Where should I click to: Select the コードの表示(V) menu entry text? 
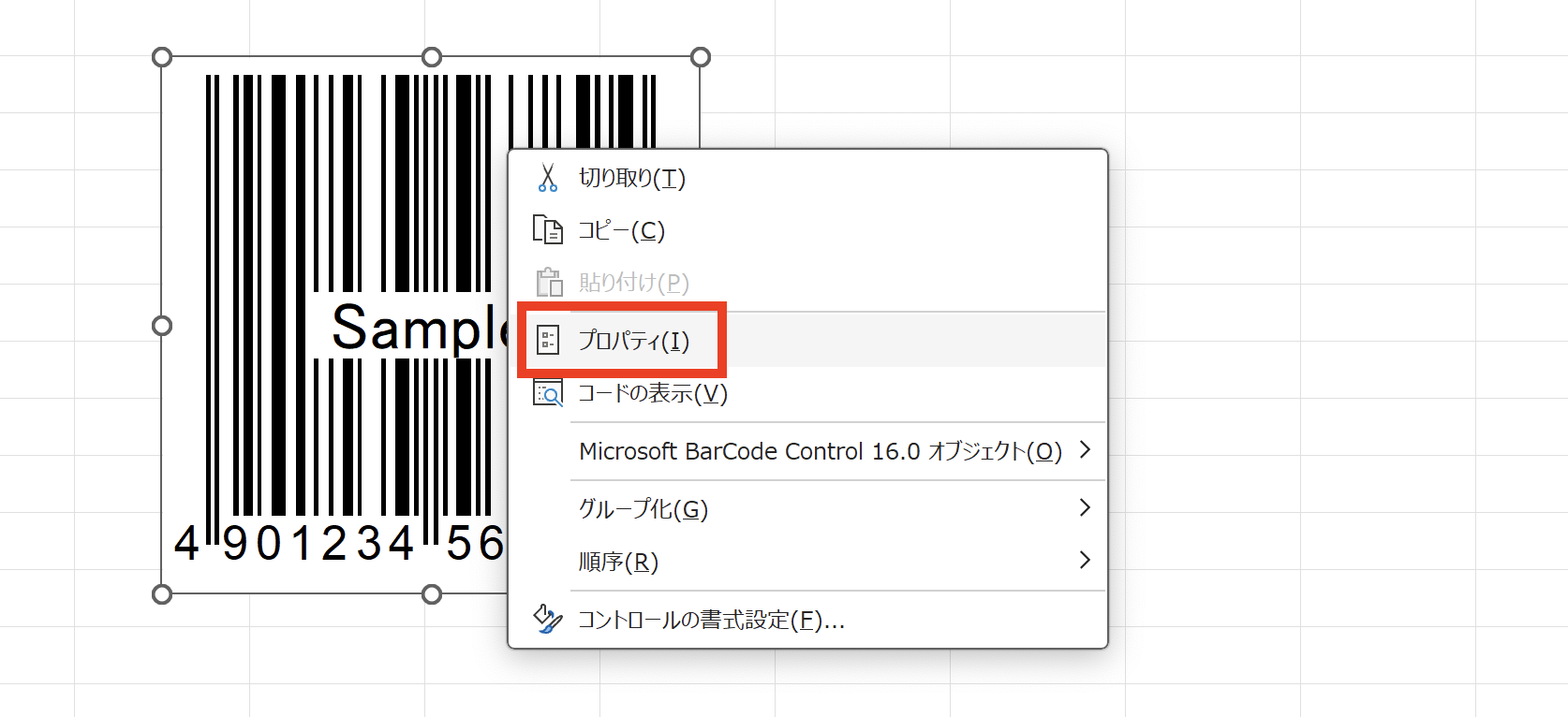pyautogui.click(x=653, y=393)
